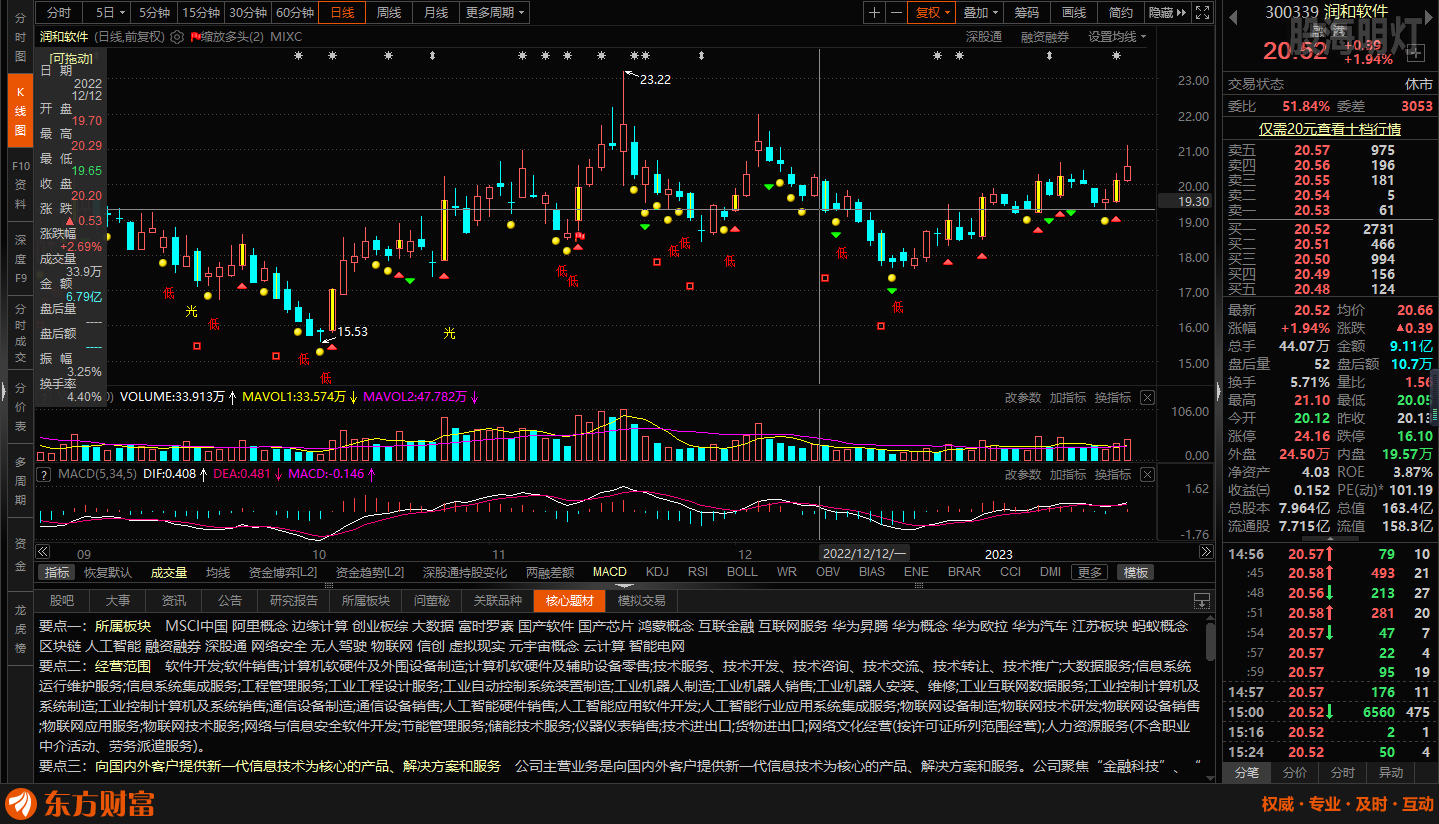Switch chart to 5分钟 period

pyautogui.click(x=154, y=13)
